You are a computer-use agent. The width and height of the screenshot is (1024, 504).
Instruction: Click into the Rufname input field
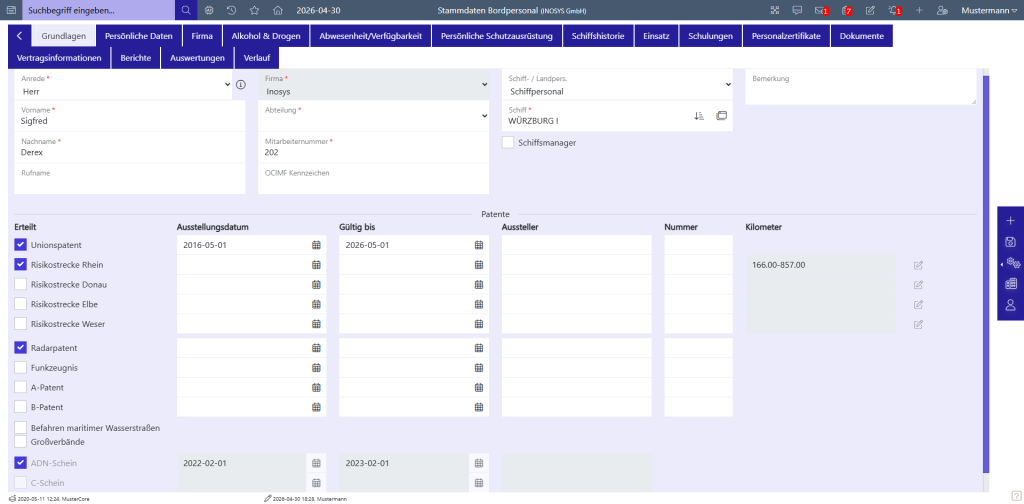coord(131,180)
